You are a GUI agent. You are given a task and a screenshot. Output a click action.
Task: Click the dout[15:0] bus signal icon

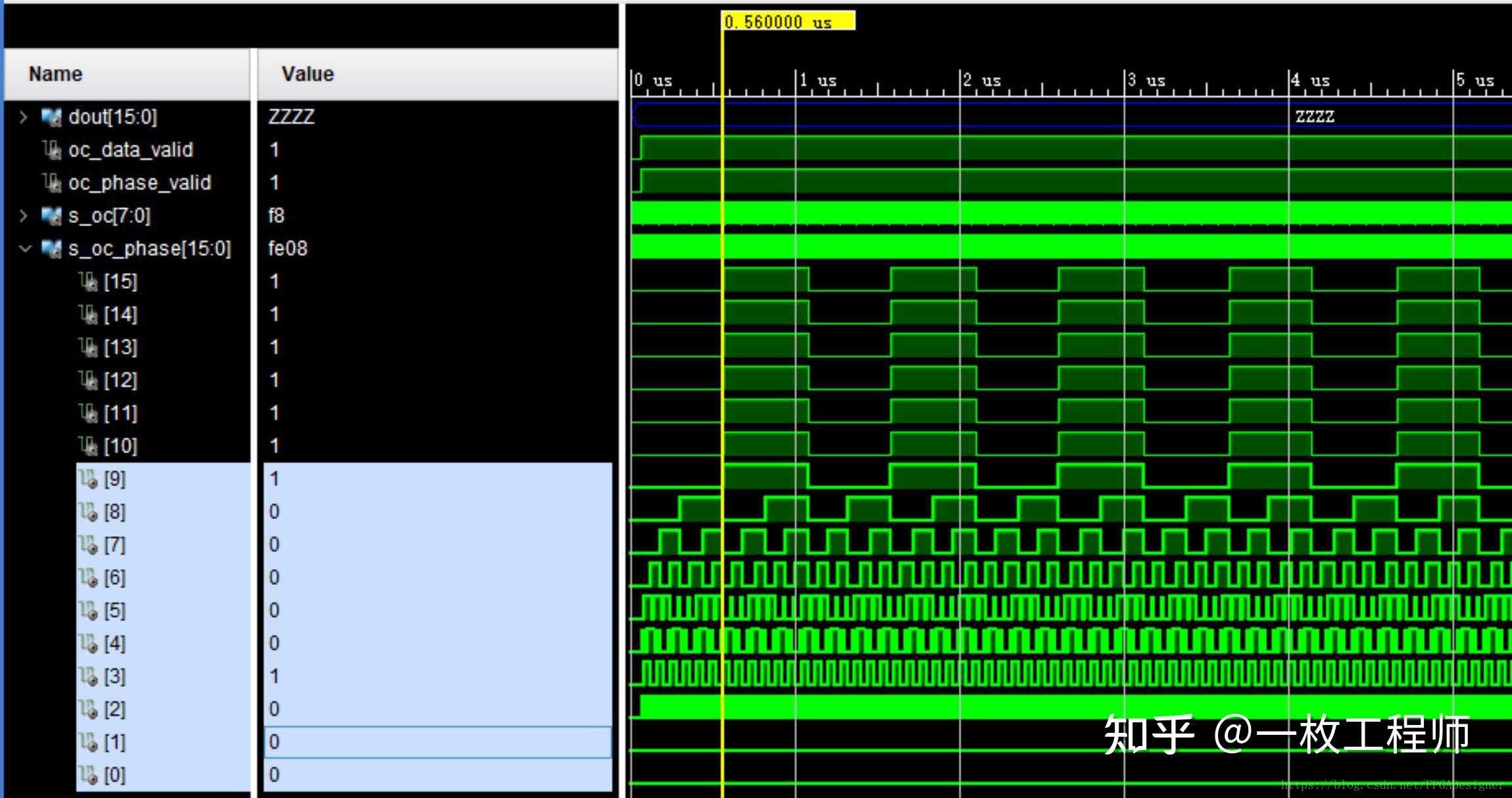coord(51,117)
